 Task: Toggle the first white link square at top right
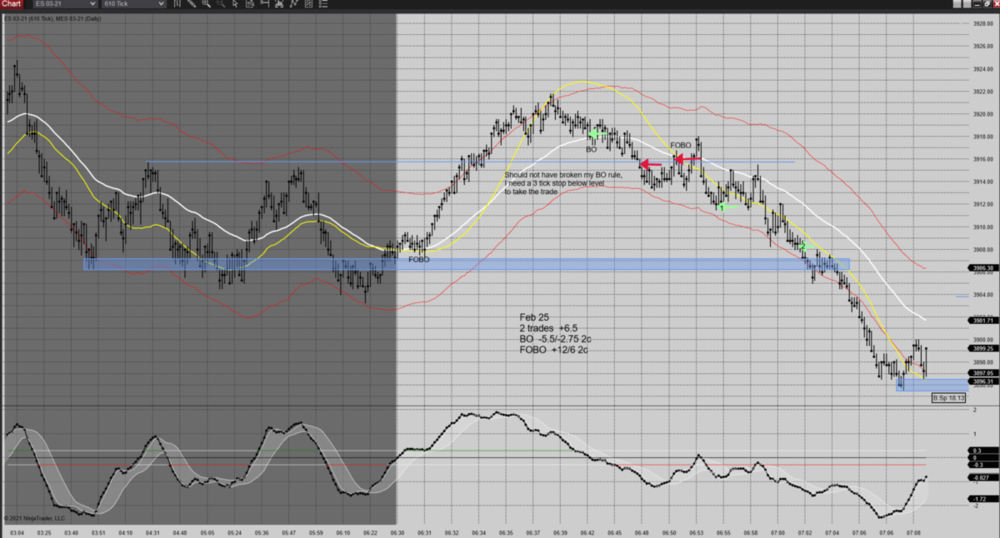(x=957, y=4)
